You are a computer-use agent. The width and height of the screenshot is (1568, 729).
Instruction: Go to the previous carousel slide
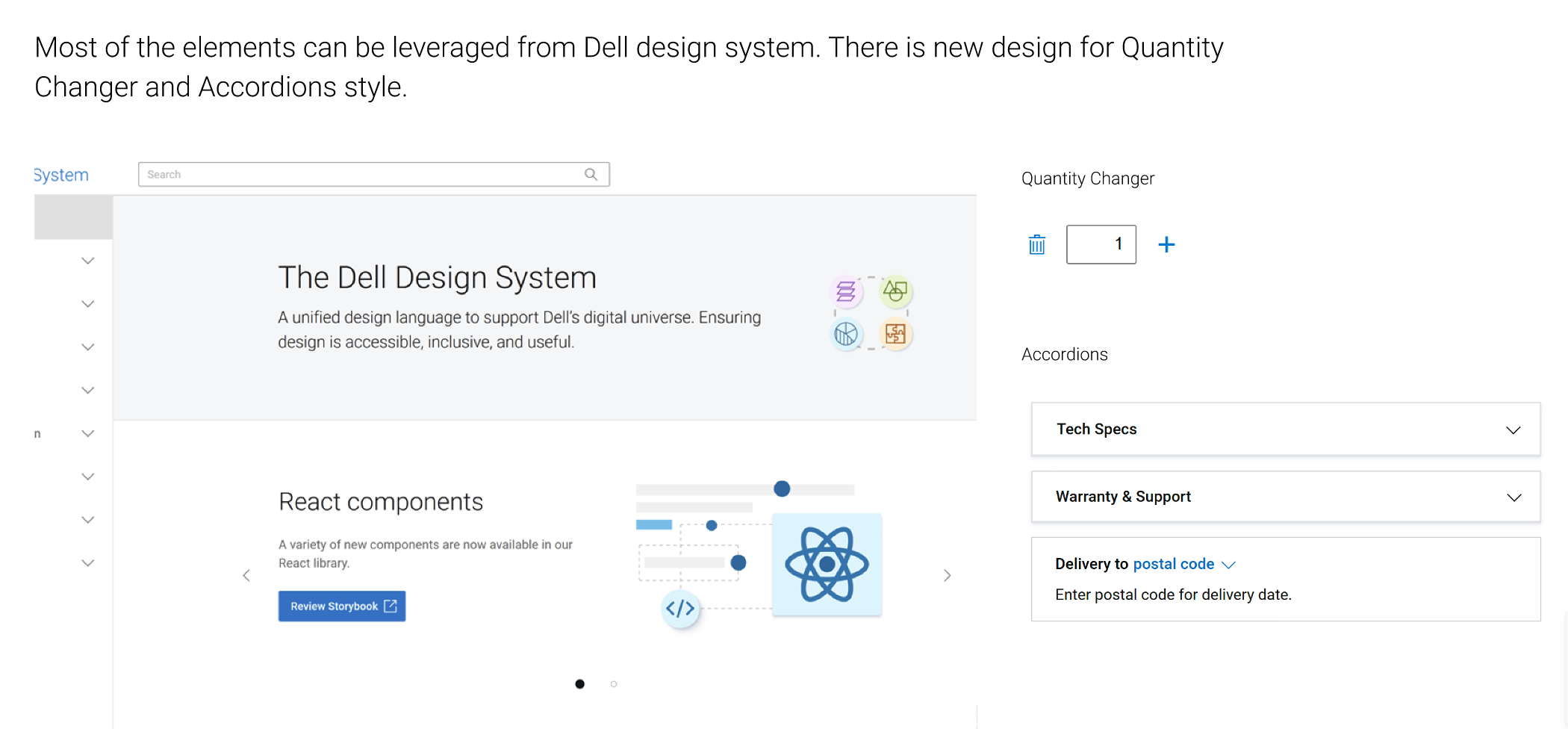[246, 575]
